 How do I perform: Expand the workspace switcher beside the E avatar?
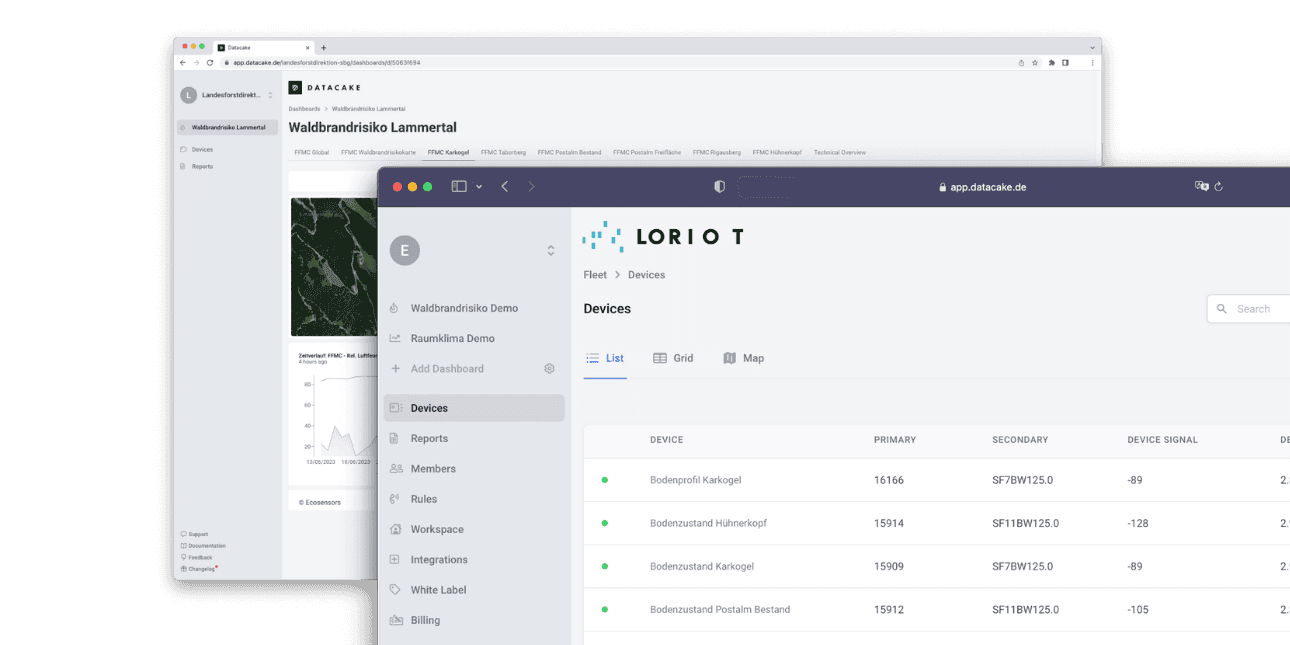550,251
